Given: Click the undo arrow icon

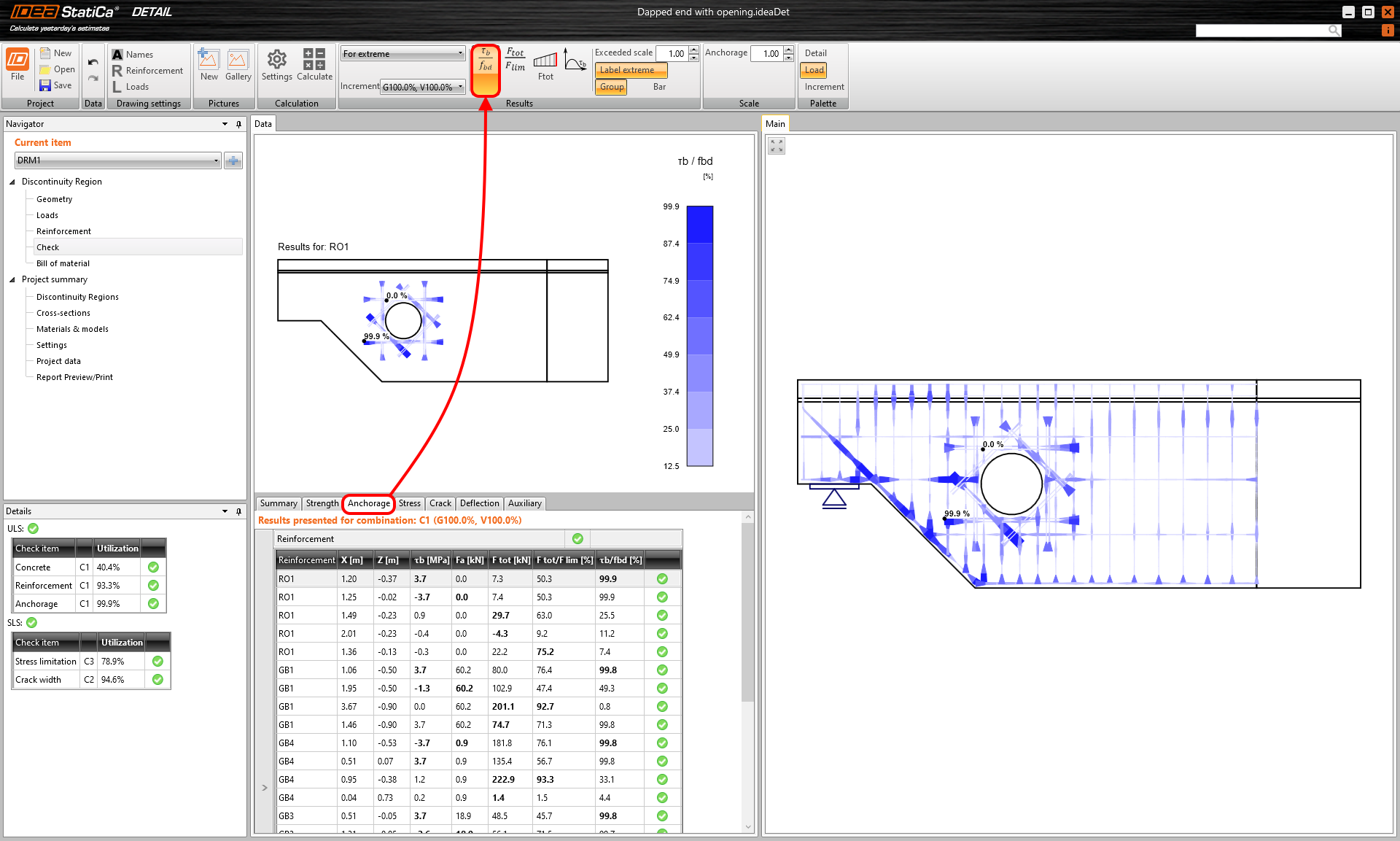Looking at the screenshot, I should 93,62.
